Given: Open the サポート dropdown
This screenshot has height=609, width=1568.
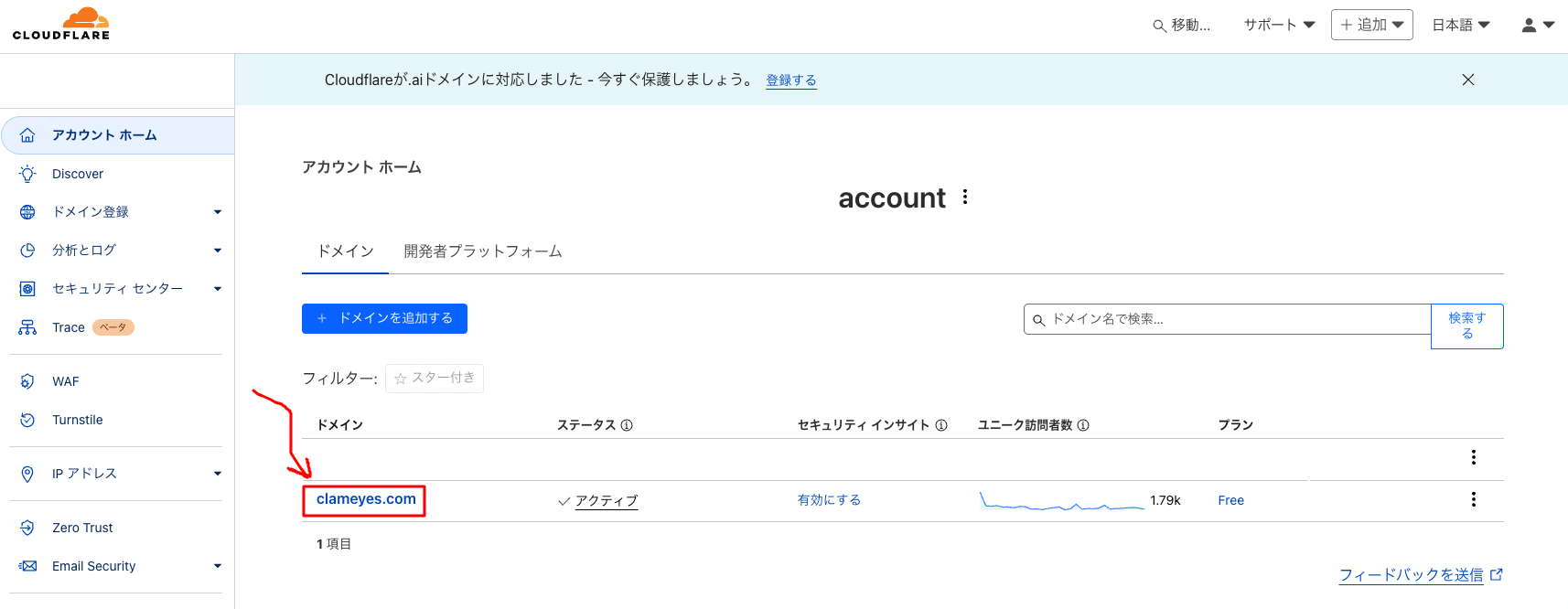Looking at the screenshot, I should click(x=1279, y=25).
